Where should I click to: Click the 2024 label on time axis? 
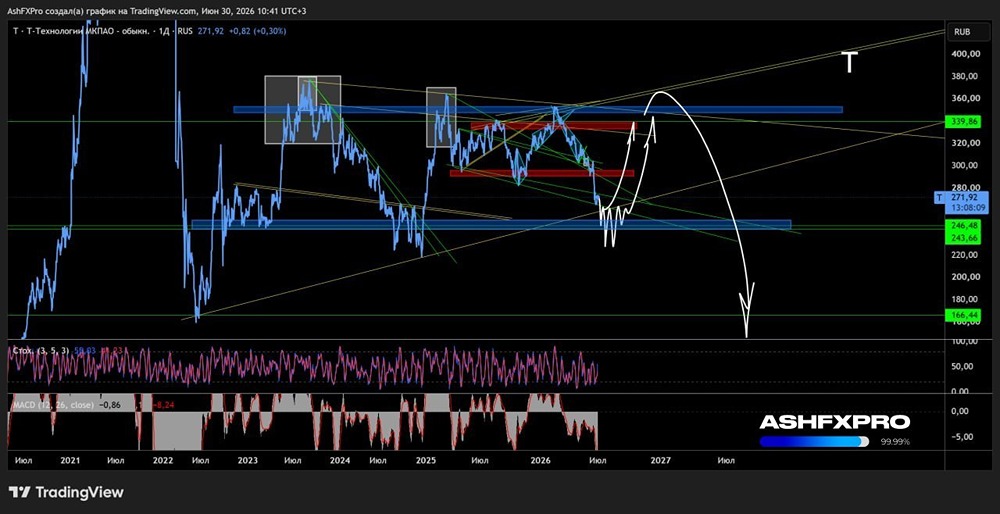[340, 460]
